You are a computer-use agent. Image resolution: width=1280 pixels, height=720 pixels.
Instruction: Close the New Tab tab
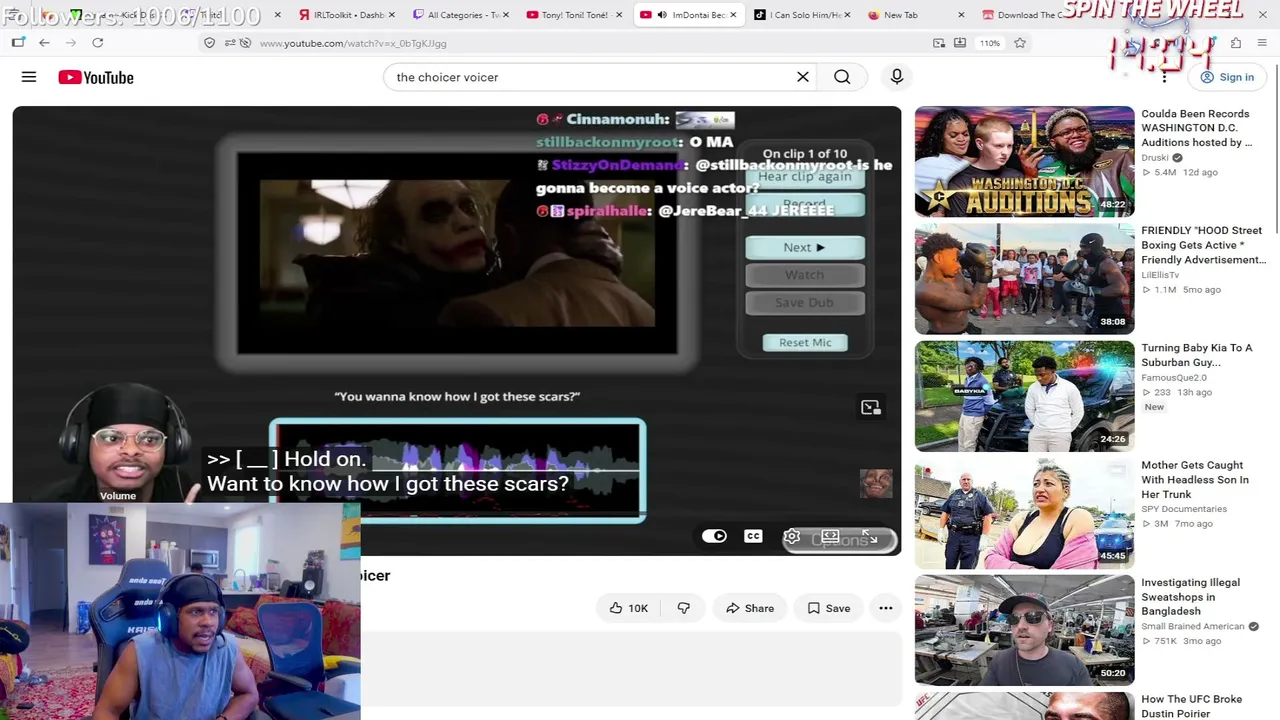click(961, 15)
